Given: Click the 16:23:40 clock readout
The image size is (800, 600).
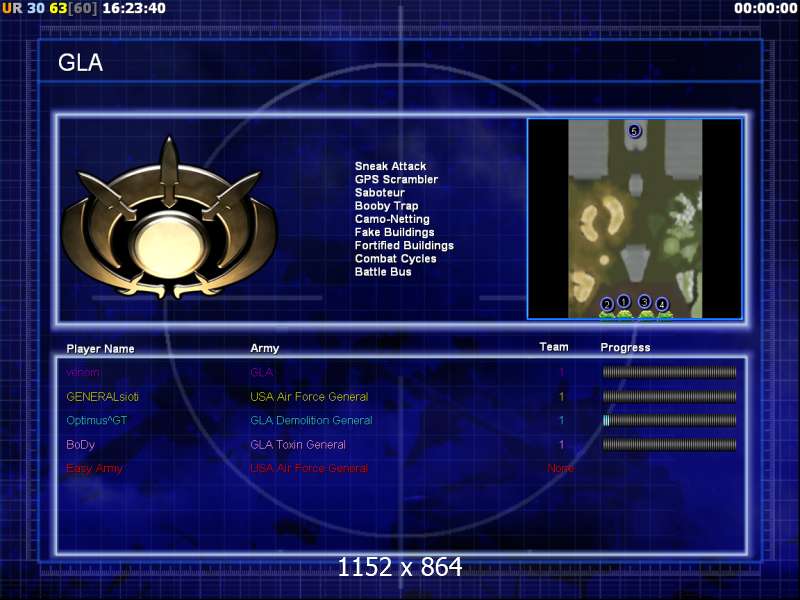Looking at the screenshot, I should [134, 8].
